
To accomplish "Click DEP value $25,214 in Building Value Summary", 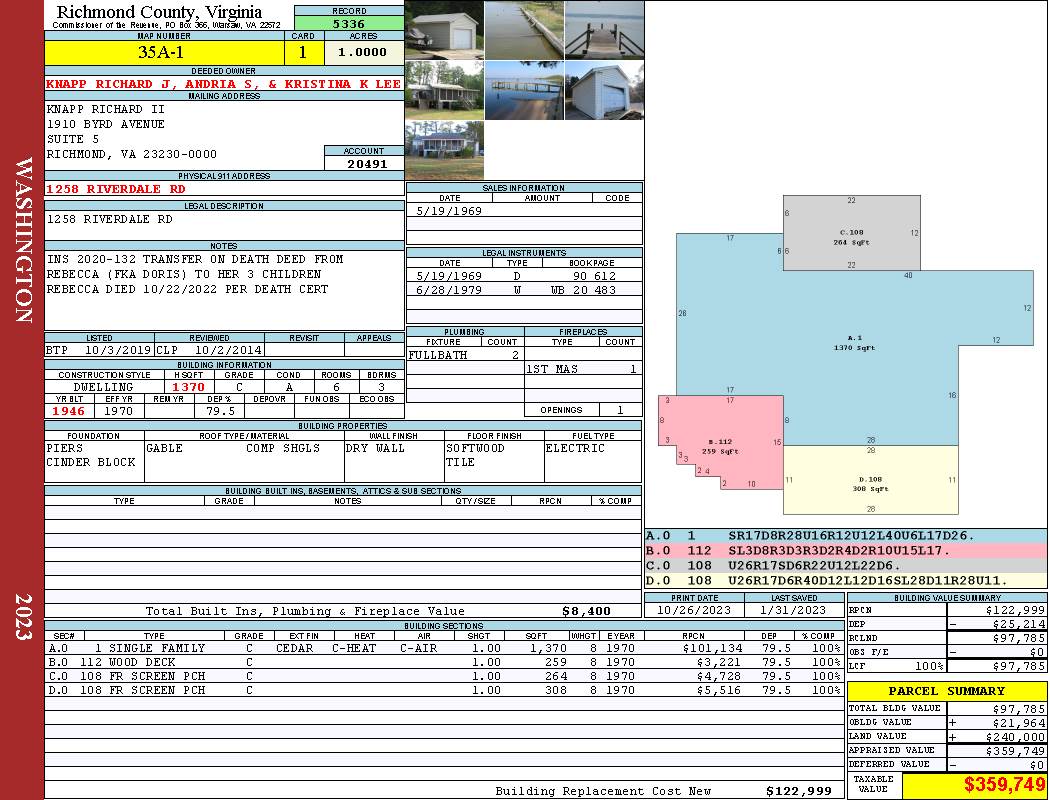I will click(1019, 624).
